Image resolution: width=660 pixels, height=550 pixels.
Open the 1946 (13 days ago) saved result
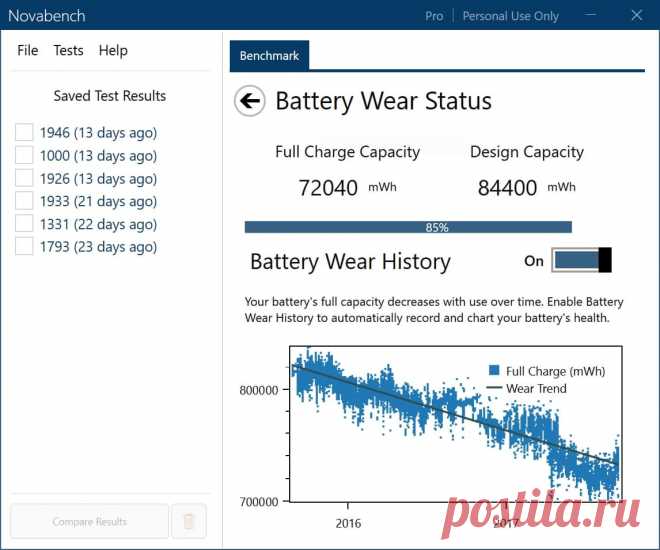98,133
